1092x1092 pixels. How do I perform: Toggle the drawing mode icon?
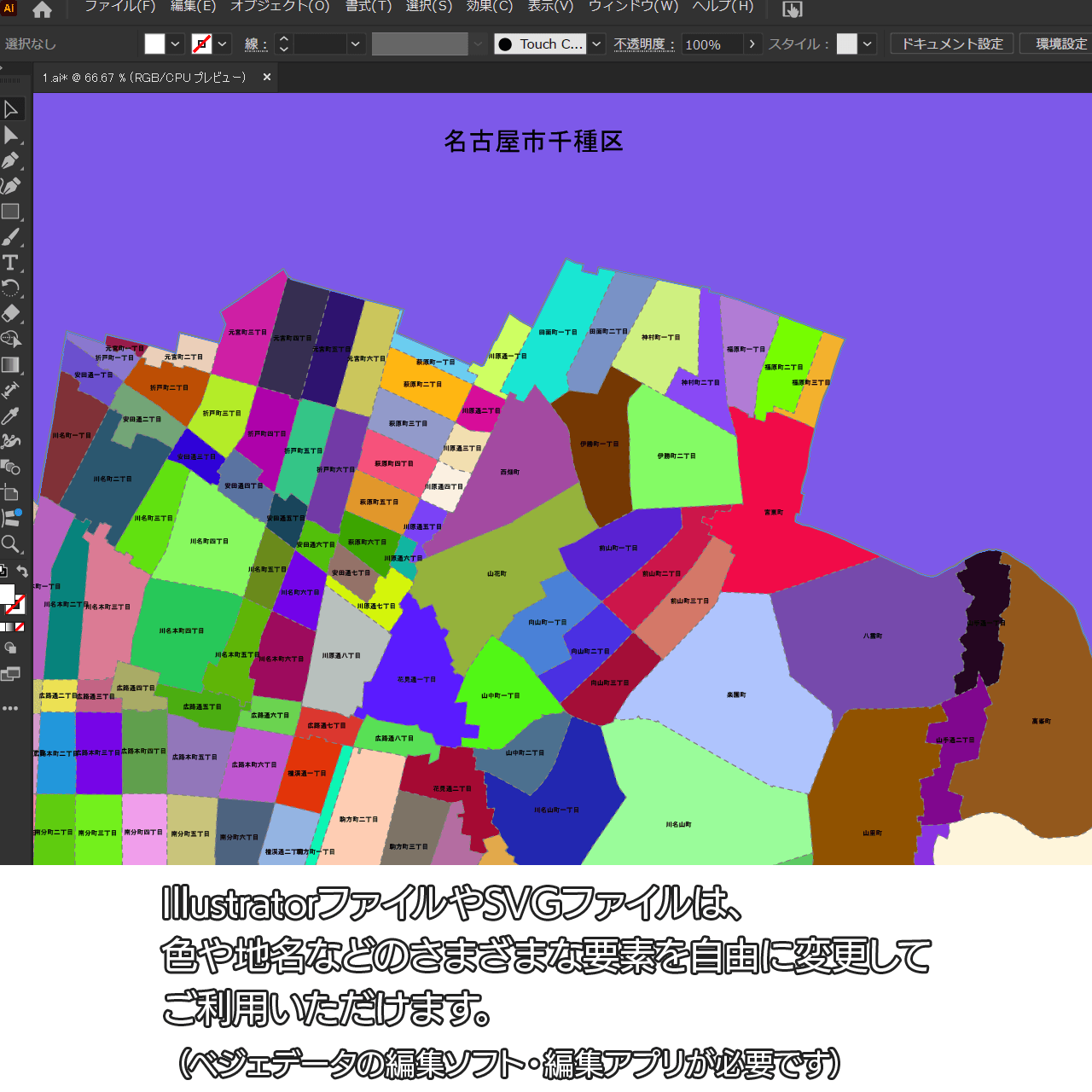coord(11,648)
